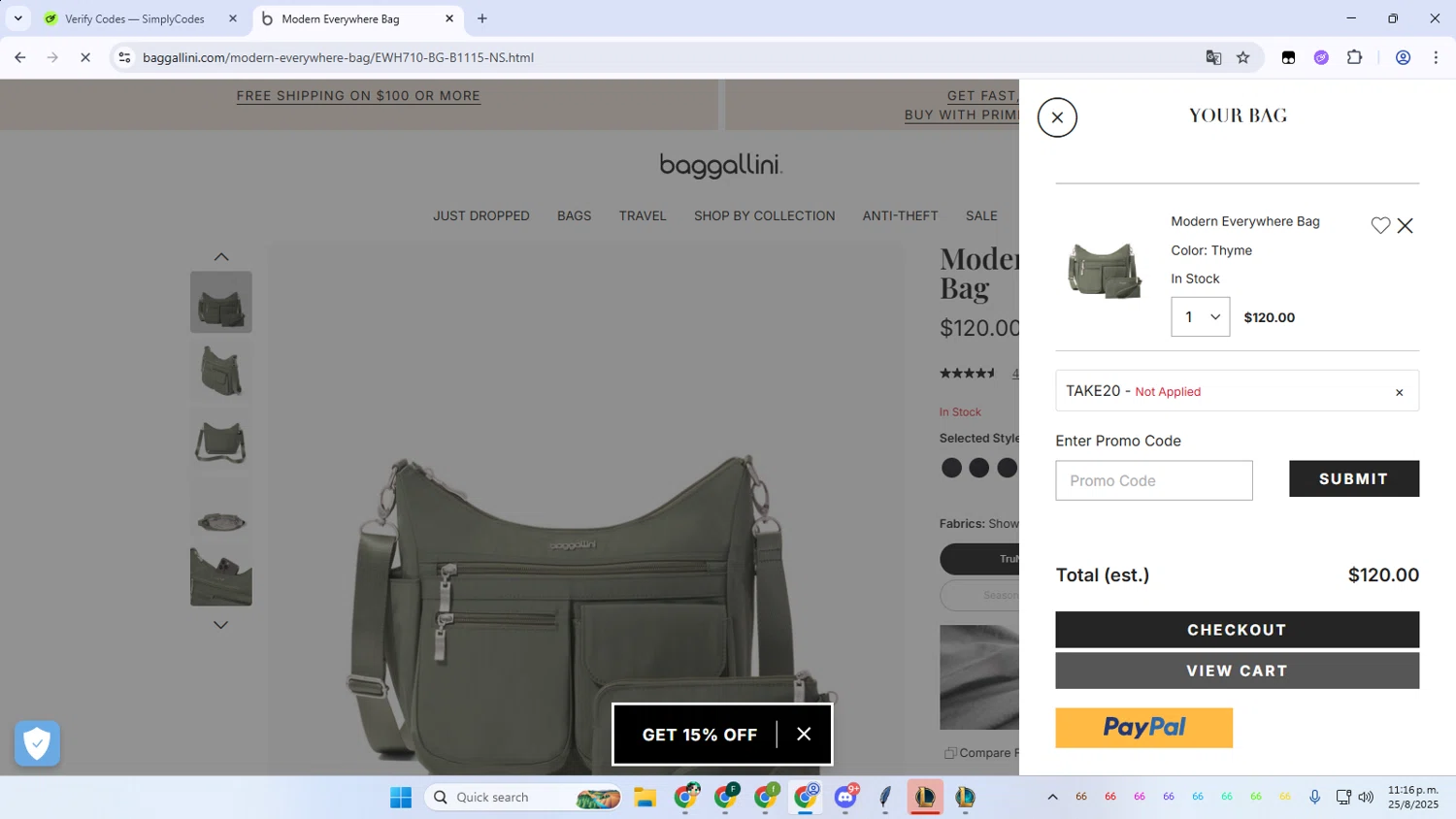Viewport: 1456px width, 819px height.
Task: Open Modern Everywhere Bag product name link
Action: coord(1244,221)
